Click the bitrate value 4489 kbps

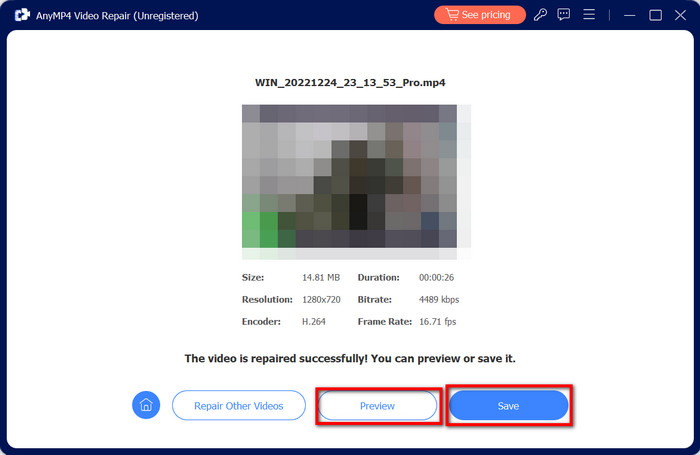tap(439, 300)
